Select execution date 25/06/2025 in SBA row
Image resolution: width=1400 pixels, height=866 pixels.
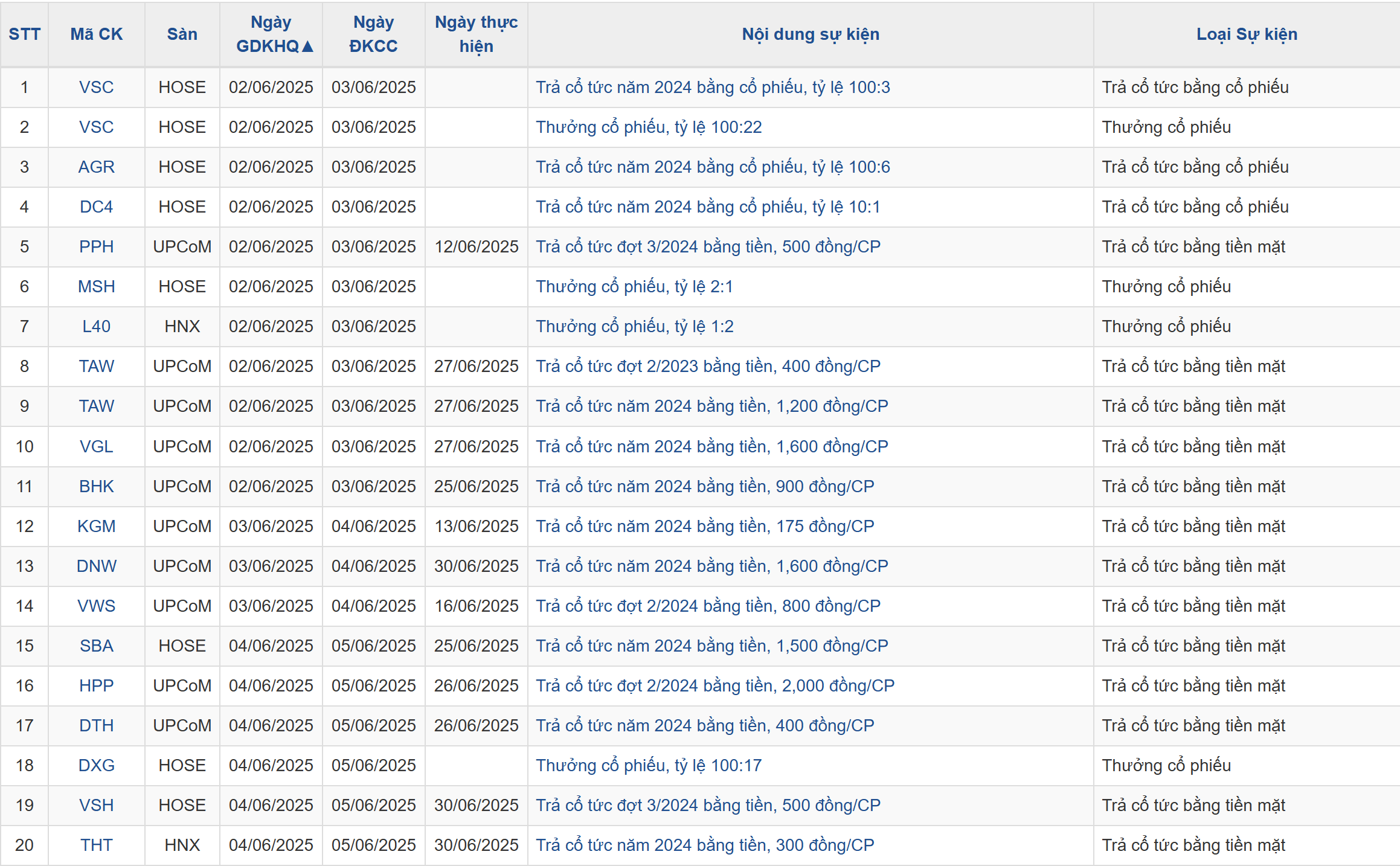476,646
